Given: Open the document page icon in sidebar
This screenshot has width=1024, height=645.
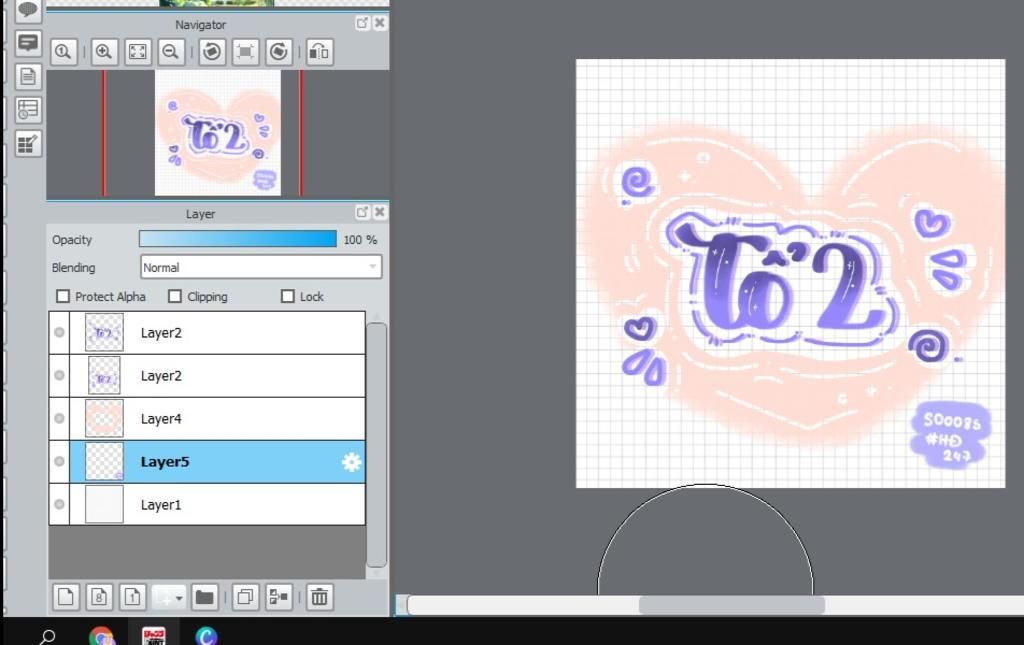Looking at the screenshot, I should coord(27,76).
